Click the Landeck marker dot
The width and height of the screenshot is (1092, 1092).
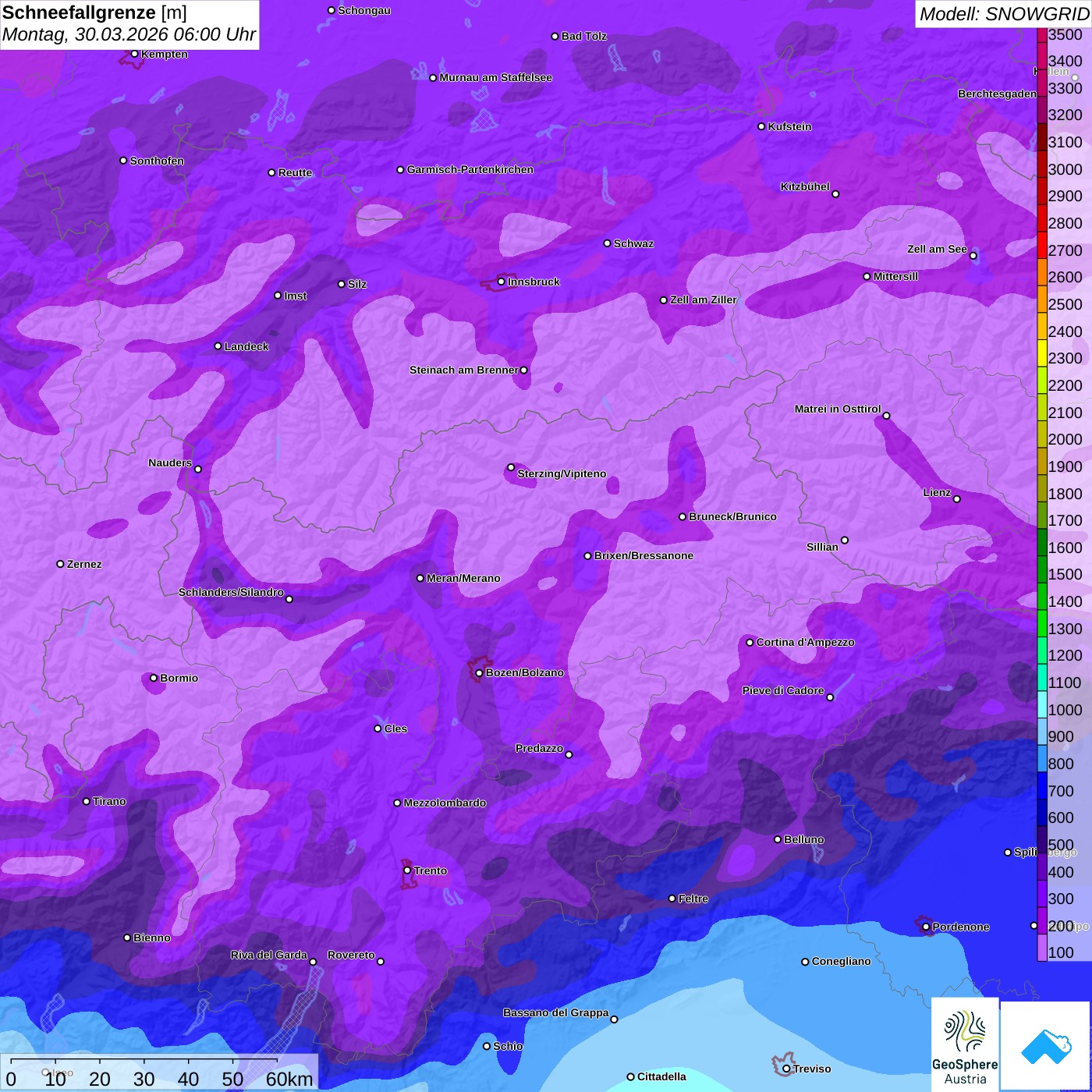tap(218, 346)
